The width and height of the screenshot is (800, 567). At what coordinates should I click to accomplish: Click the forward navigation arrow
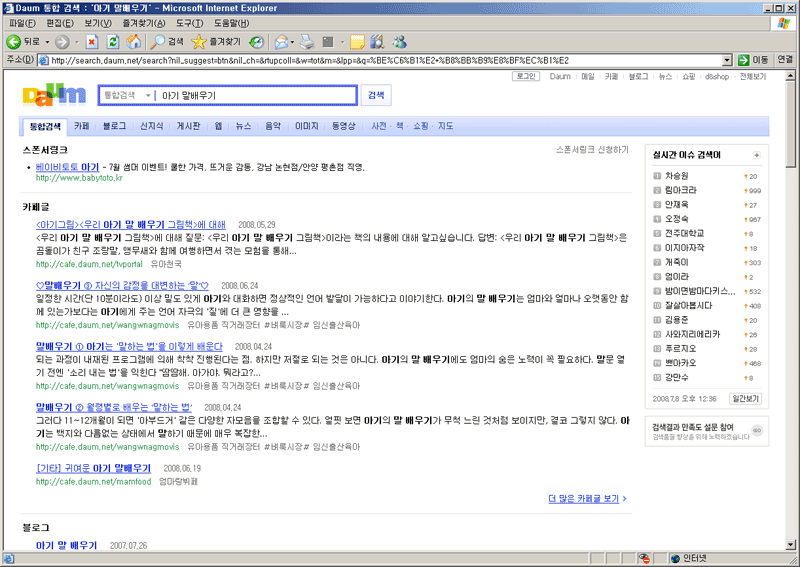pos(62,42)
